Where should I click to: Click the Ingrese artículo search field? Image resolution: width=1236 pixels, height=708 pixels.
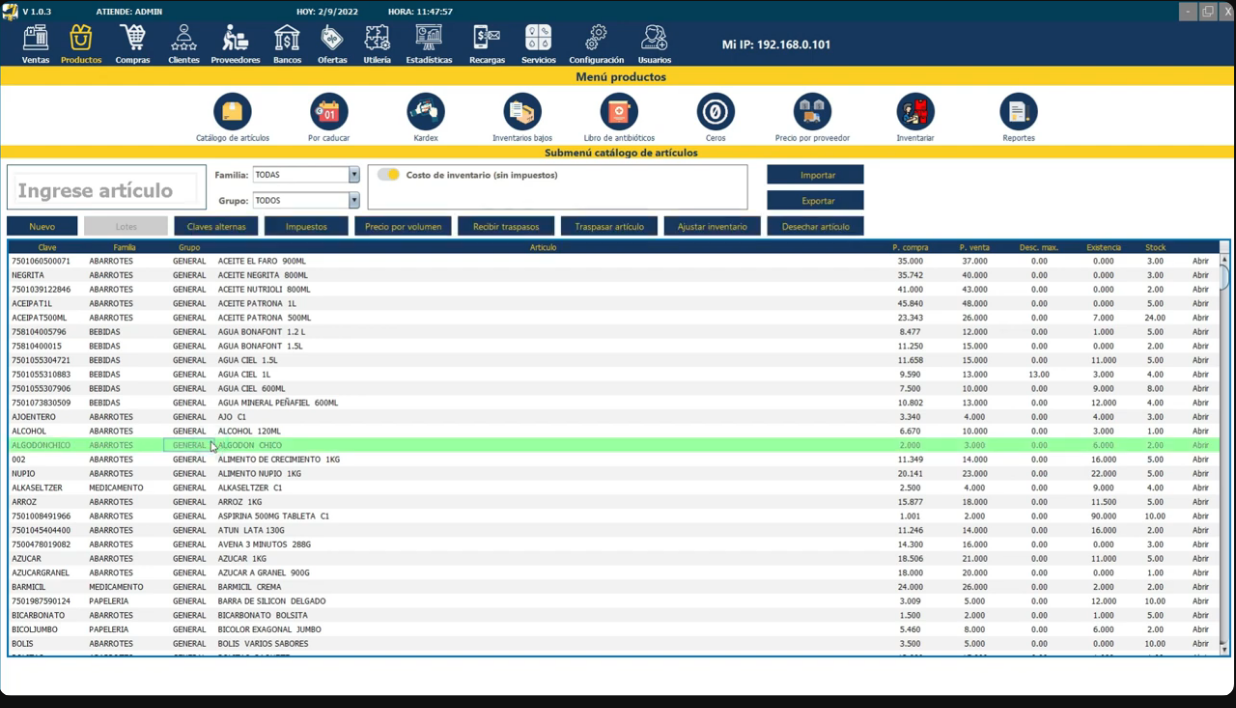pyautogui.click(x=107, y=190)
